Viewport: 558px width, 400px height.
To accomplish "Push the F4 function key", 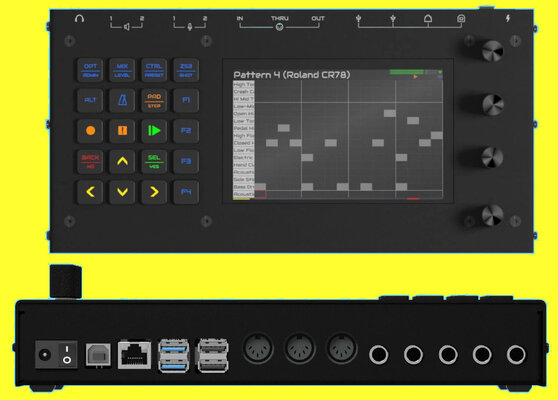I will point(186,192).
